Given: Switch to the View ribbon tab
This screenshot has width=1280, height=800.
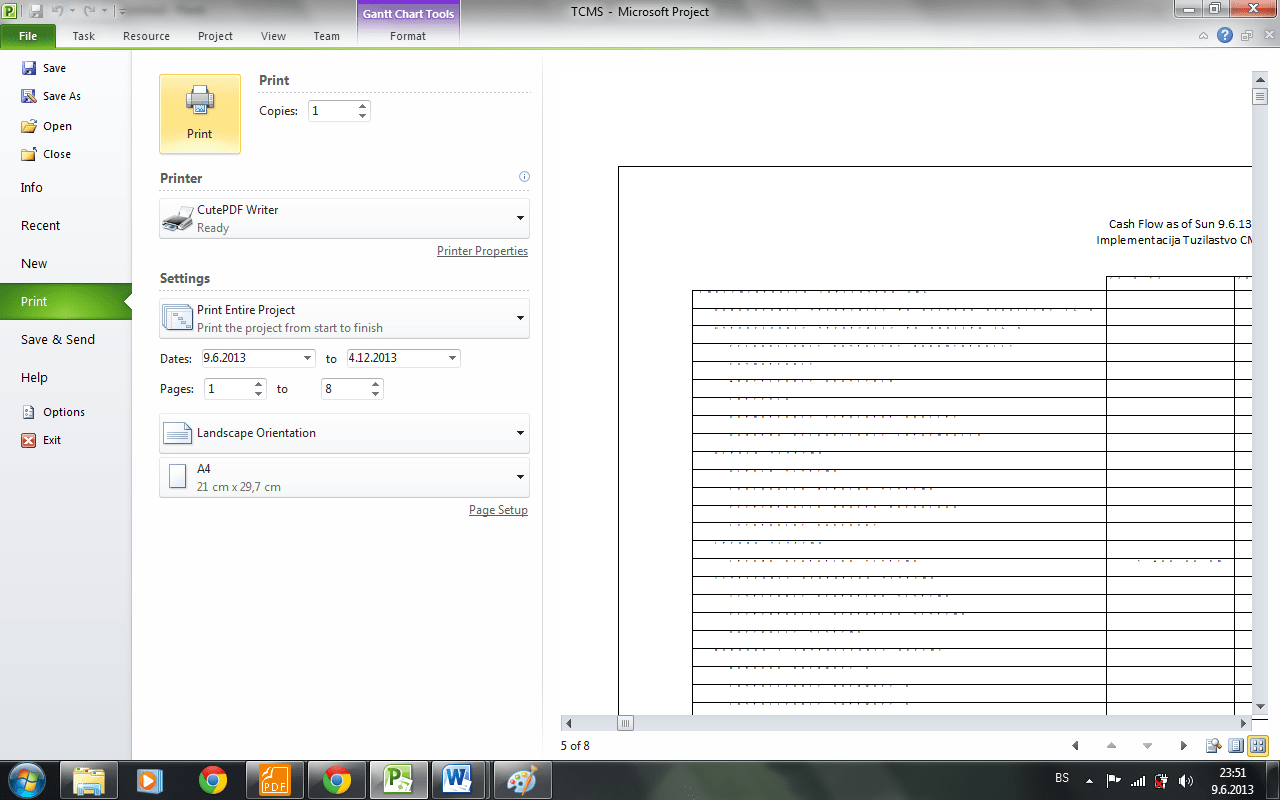Looking at the screenshot, I should 273,36.
